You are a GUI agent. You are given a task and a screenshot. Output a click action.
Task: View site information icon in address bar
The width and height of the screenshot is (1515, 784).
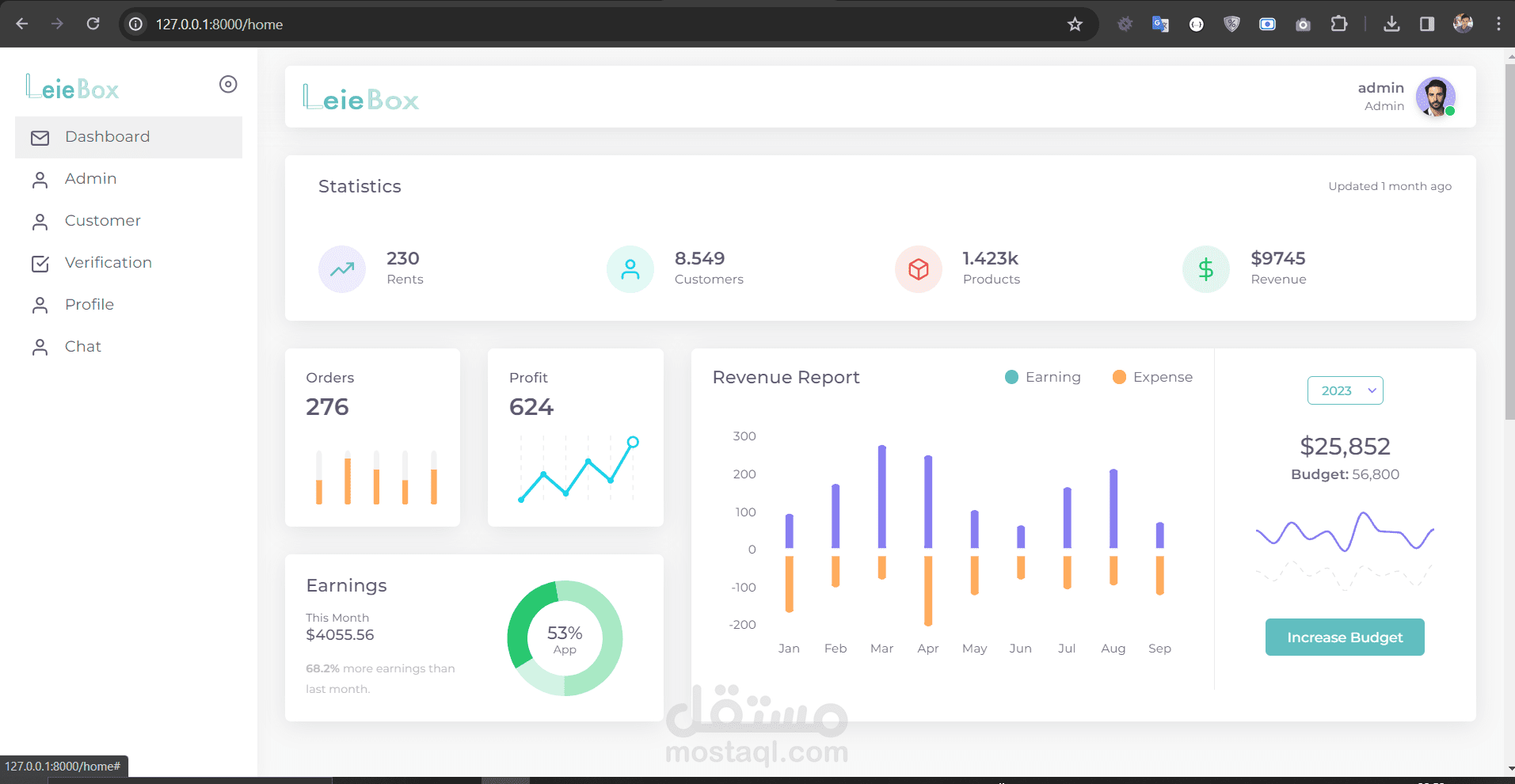click(136, 25)
